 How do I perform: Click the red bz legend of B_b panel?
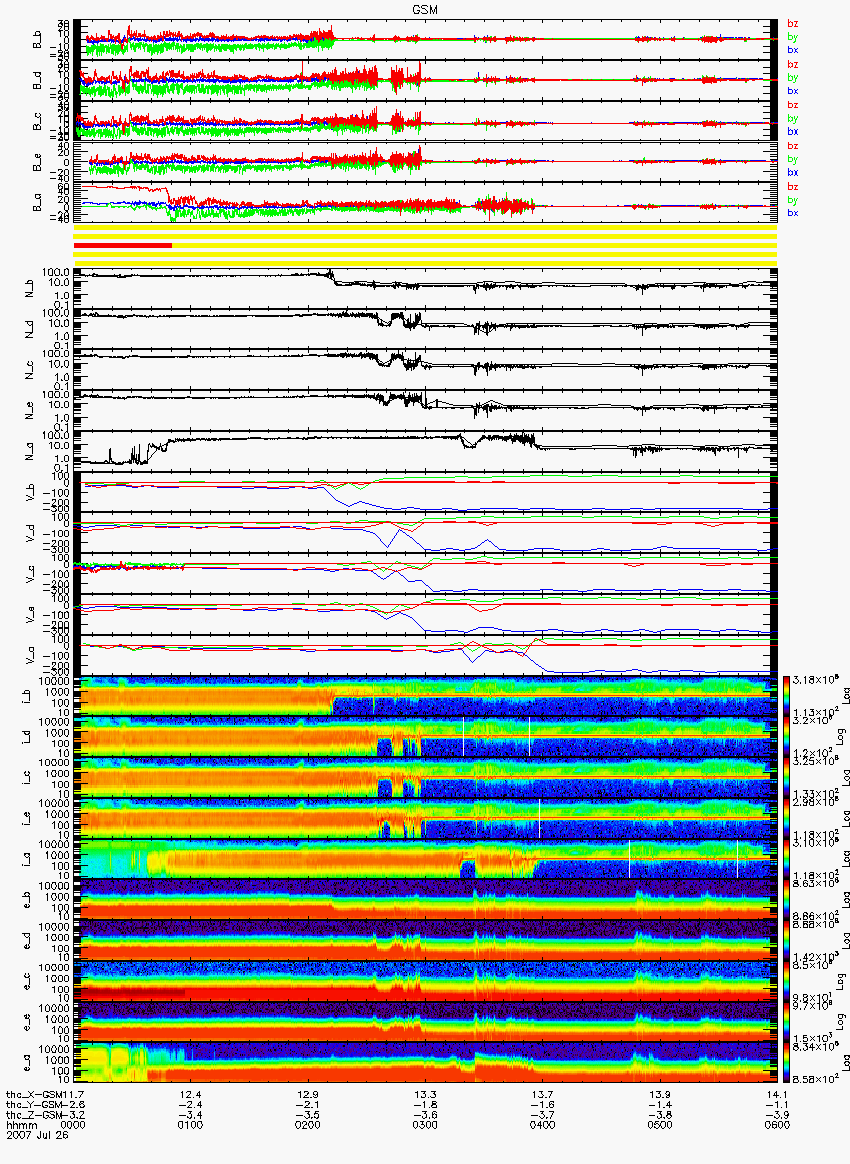tap(792, 24)
